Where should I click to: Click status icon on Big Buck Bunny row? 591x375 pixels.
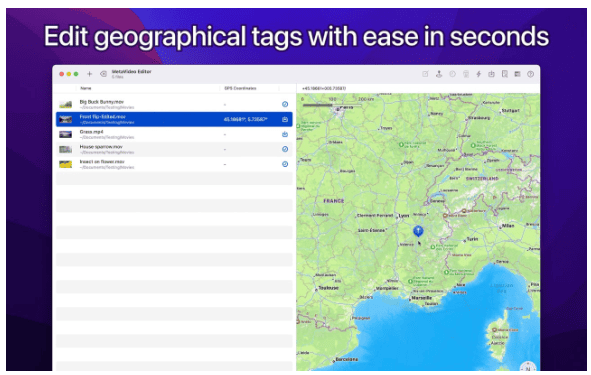(285, 104)
